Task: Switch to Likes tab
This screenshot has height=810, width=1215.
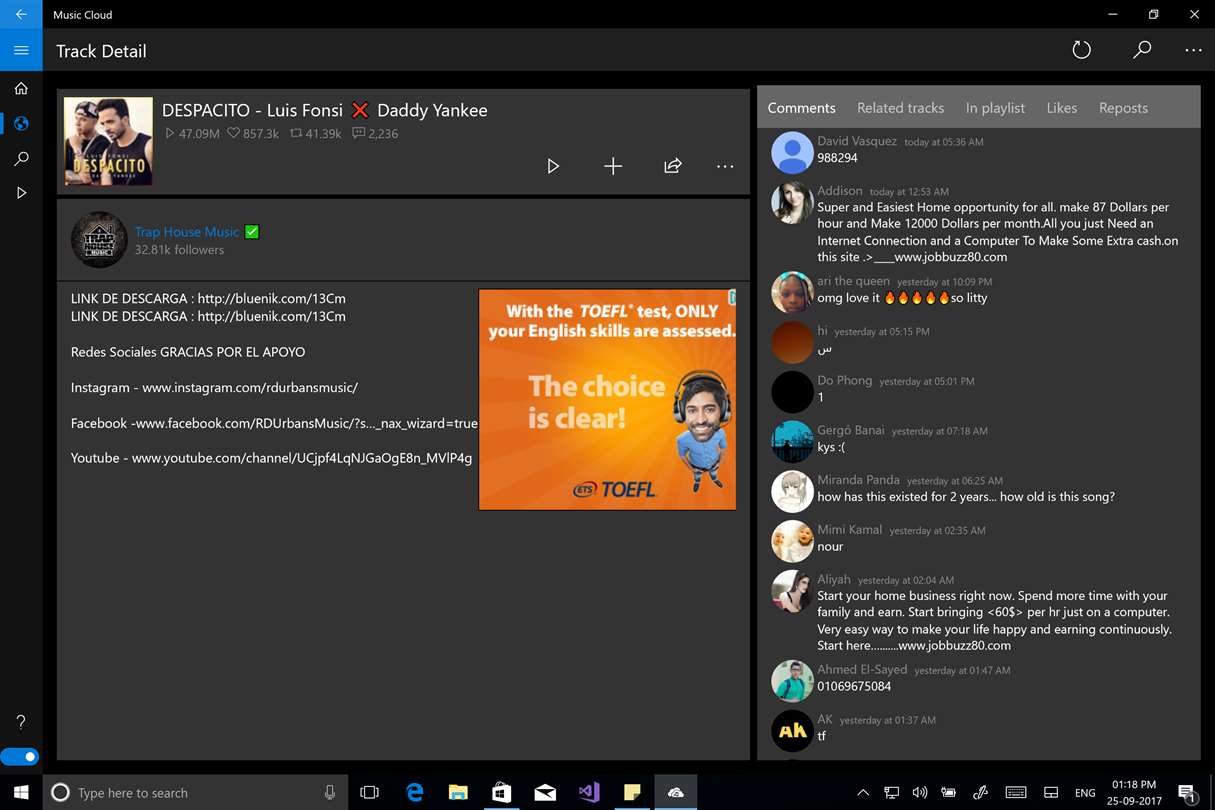Action: [x=1062, y=108]
